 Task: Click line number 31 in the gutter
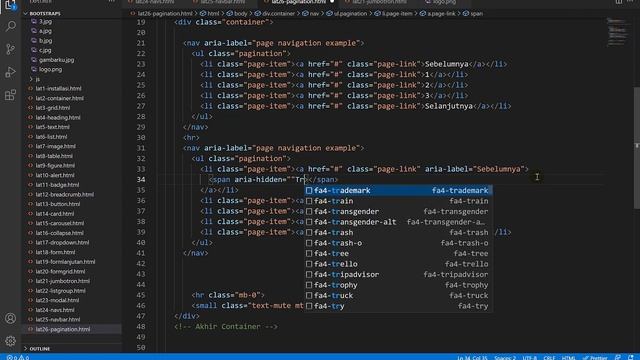pos(141,148)
